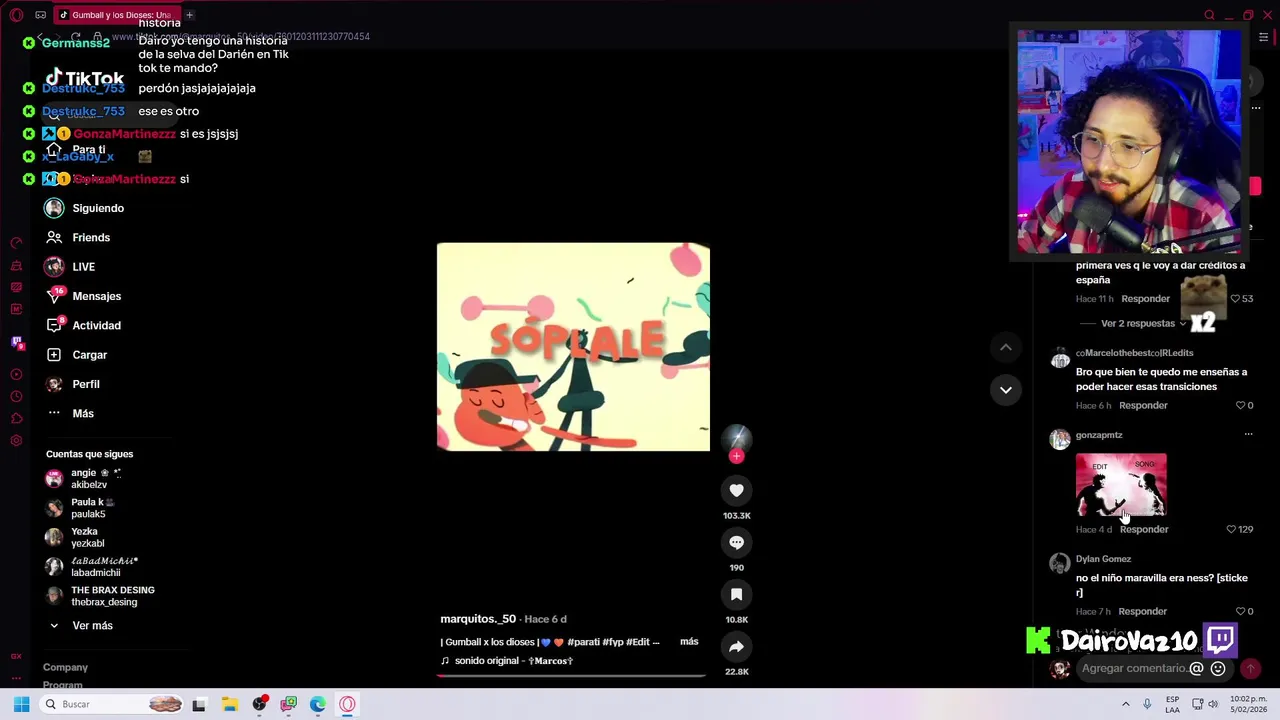Follow creator with the red plus badge
Screen dimensions: 1280x720
pyautogui.click(x=736, y=456)
